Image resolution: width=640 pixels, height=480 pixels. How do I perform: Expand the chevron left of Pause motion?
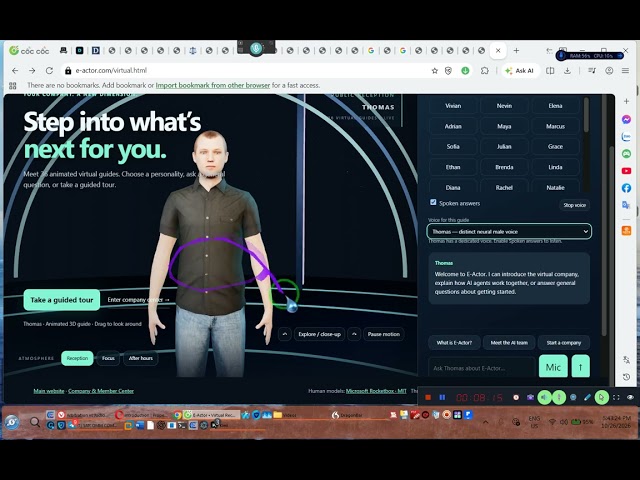[x=354, y=334]
